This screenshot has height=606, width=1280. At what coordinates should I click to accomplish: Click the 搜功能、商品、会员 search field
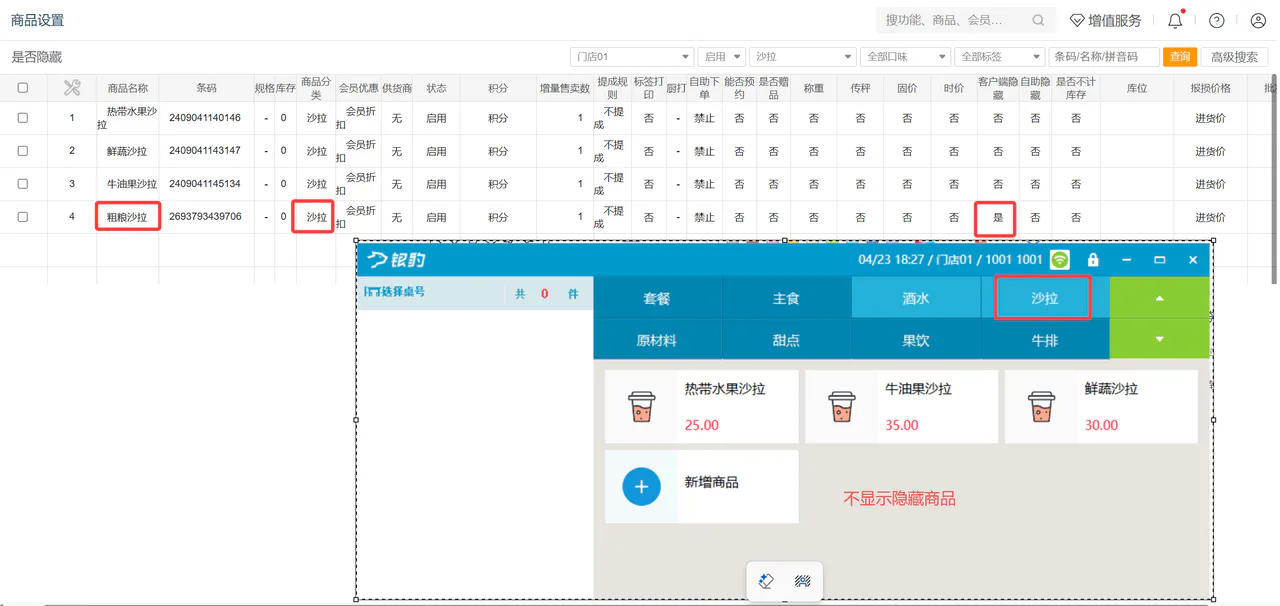[x=964, y=20]
